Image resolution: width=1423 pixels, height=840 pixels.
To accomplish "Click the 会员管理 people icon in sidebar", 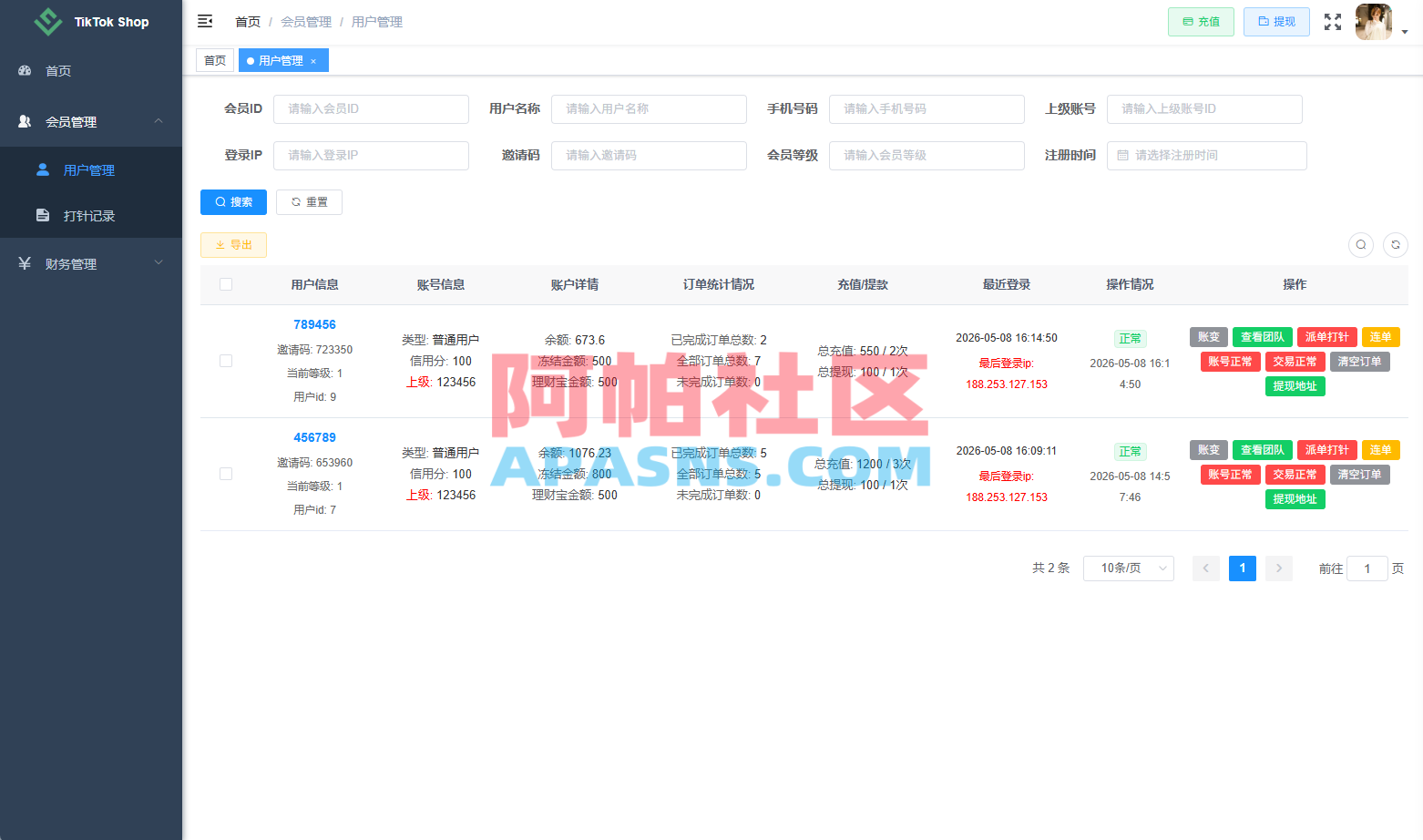I will 25,121.
